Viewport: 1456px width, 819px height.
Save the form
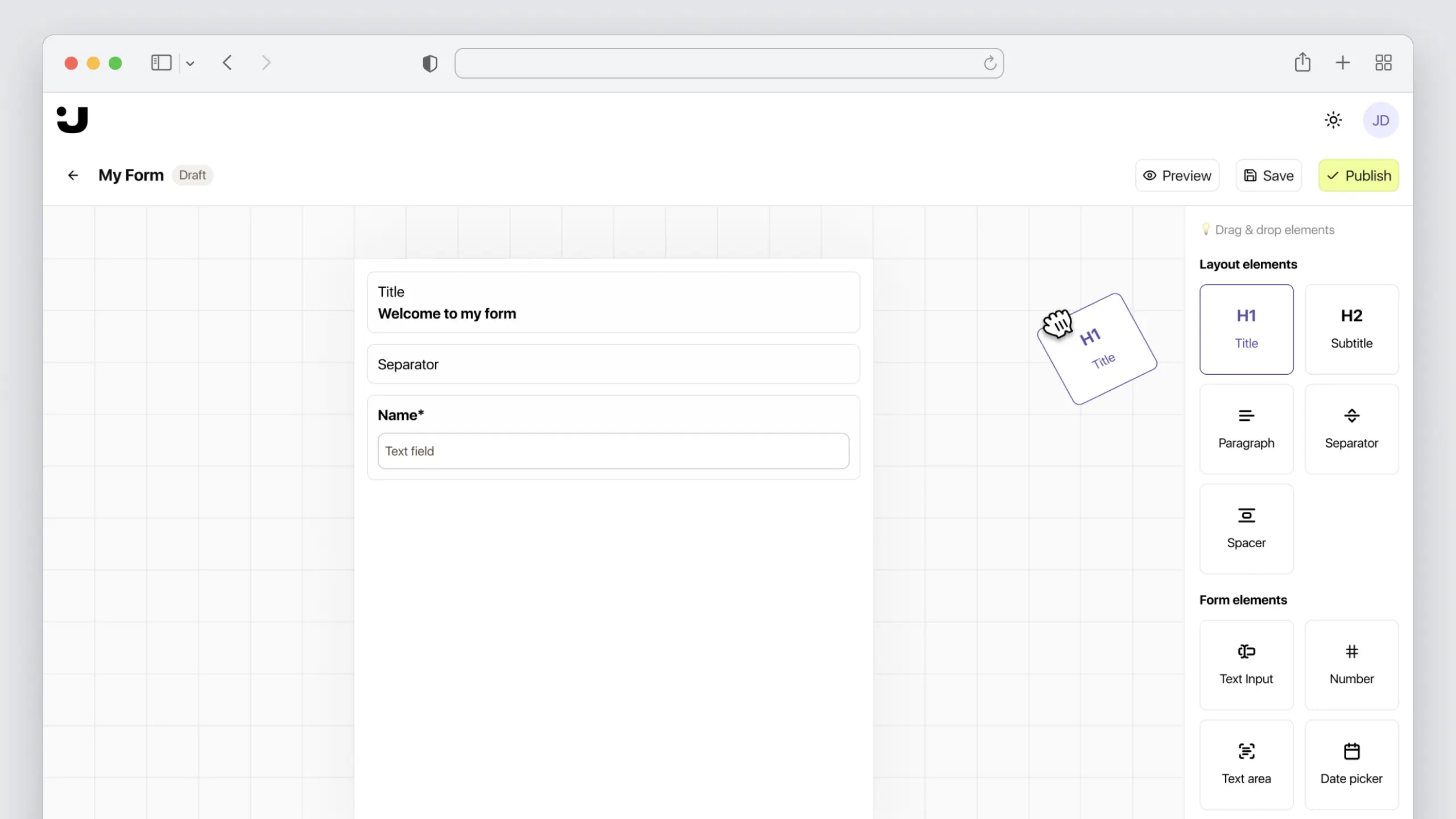(1268, 175)
